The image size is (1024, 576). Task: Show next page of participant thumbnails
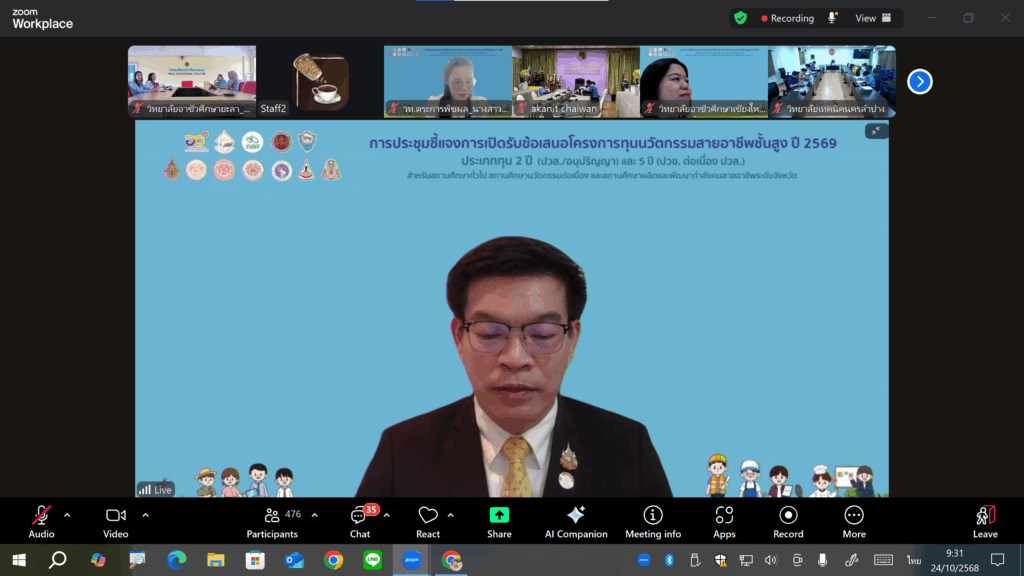click(x=920, y=82)
